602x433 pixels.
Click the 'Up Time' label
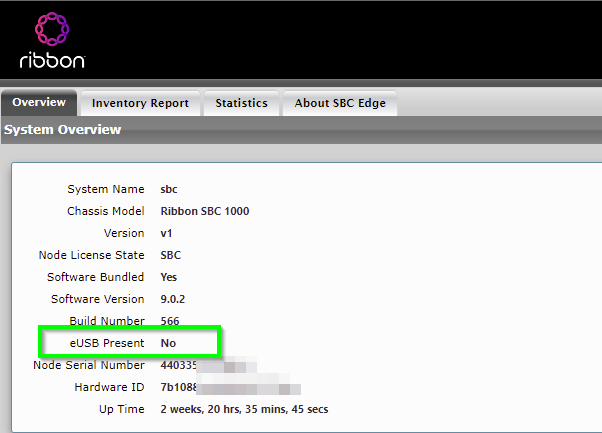[122, 409]
